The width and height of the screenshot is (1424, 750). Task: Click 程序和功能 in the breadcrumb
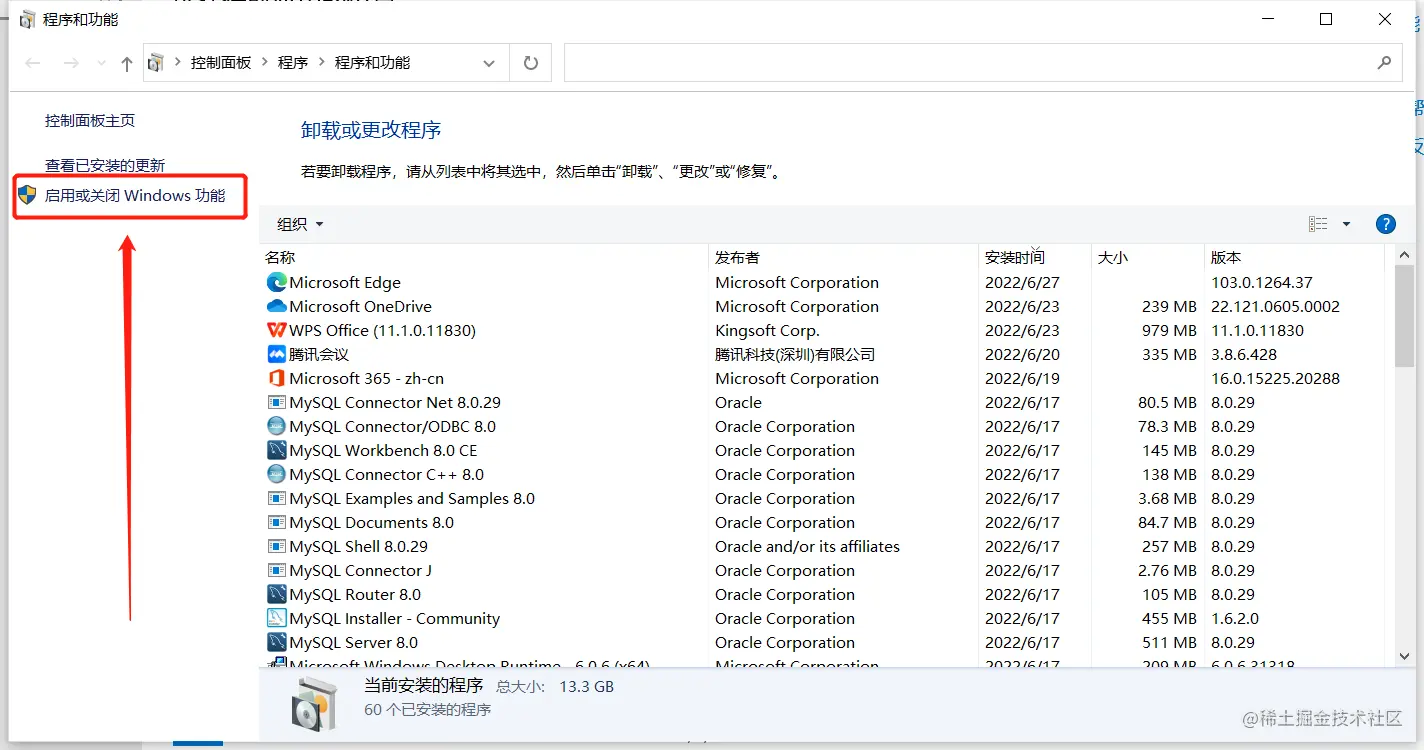pos(372,62)
